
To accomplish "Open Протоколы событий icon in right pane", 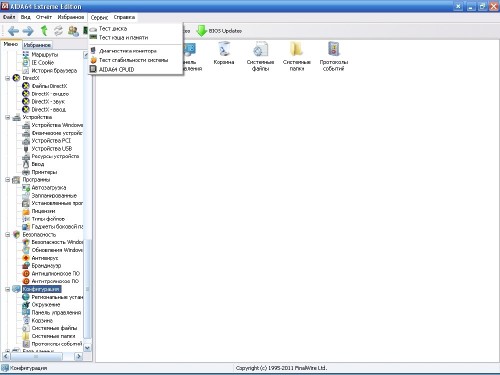I will tap(334, 56).
